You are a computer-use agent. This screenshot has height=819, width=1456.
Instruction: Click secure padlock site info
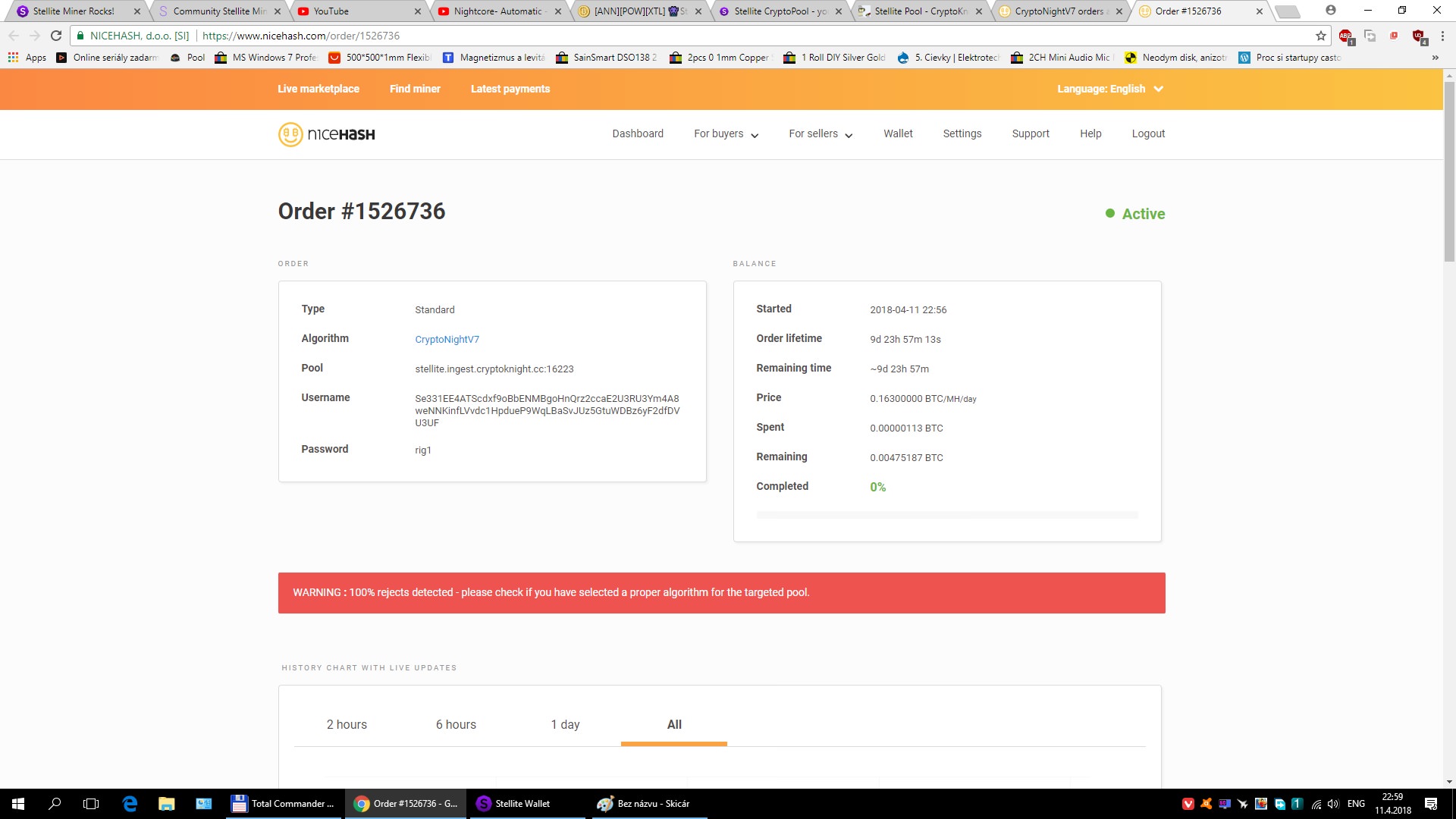[x=80, y=36]
